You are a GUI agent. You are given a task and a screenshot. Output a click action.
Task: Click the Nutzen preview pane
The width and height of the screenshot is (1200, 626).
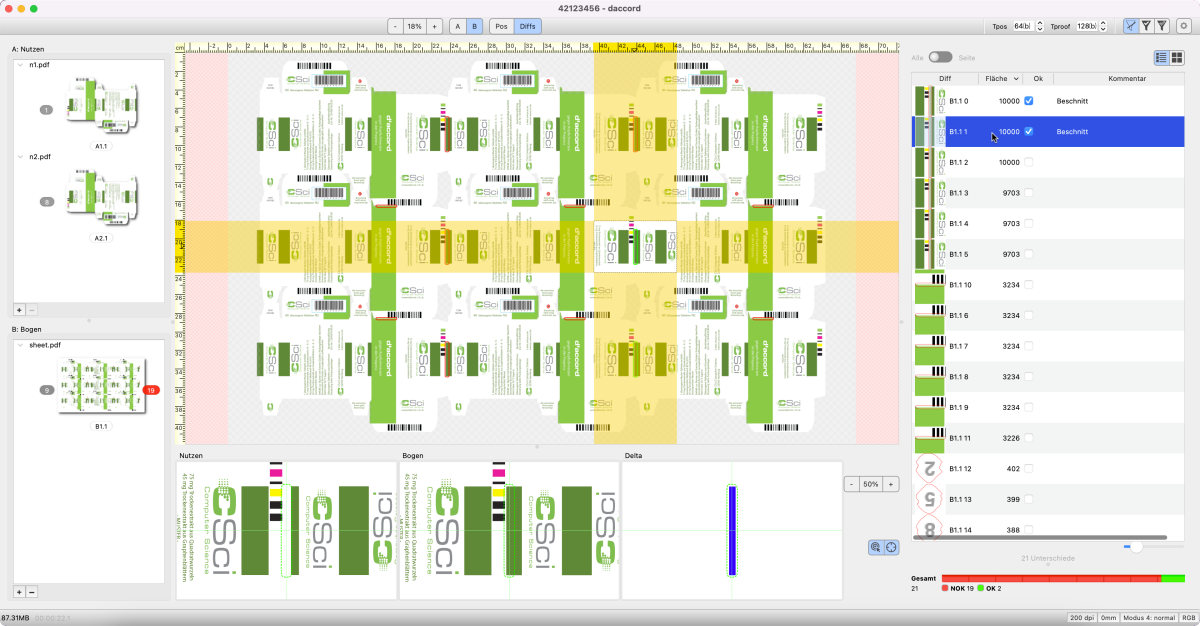(x=286, y=530)
